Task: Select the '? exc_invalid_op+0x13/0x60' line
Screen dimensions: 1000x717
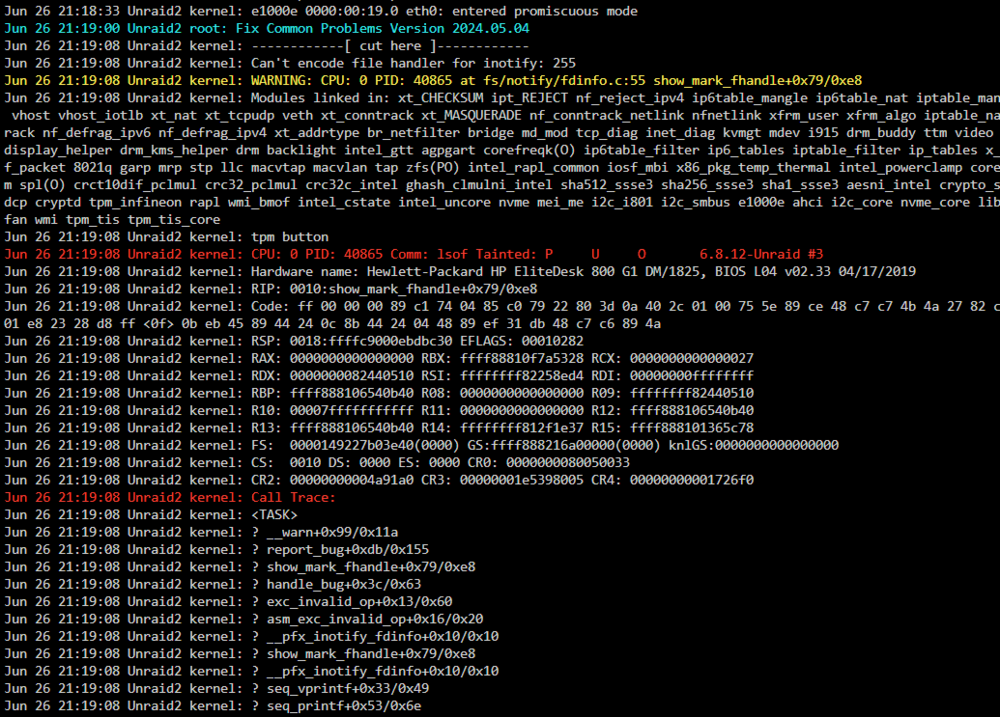Action: 228,601
